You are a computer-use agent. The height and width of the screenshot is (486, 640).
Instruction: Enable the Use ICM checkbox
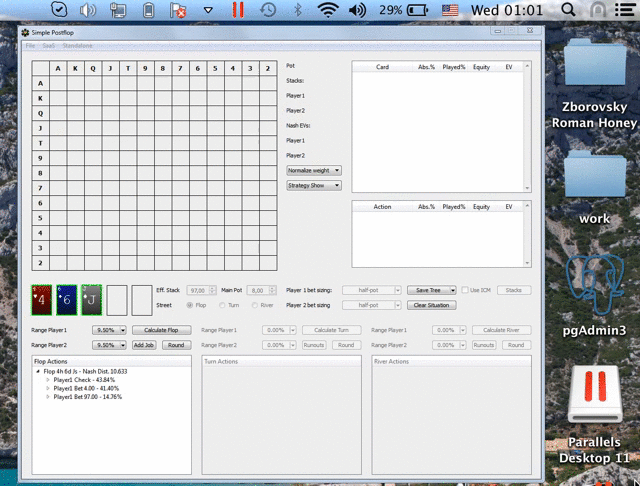(464, 290)
